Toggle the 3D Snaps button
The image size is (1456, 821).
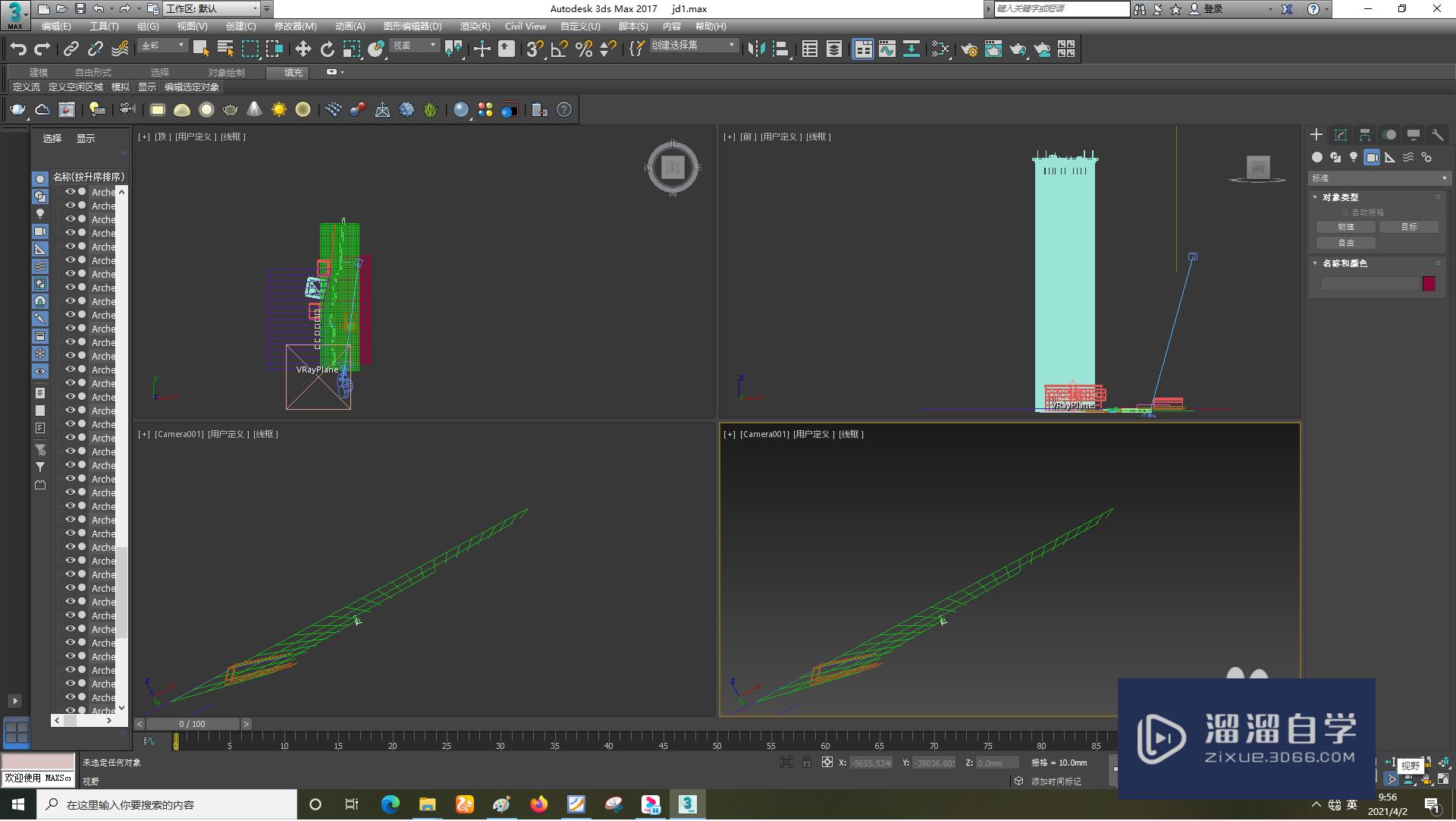(x=535, y=49)
